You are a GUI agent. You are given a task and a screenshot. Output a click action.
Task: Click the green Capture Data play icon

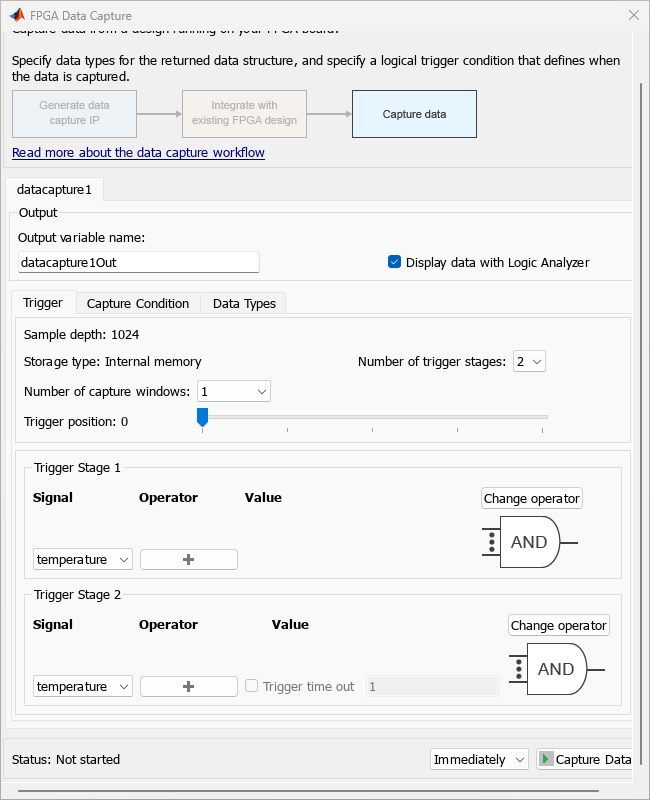[x=546, y=759]
